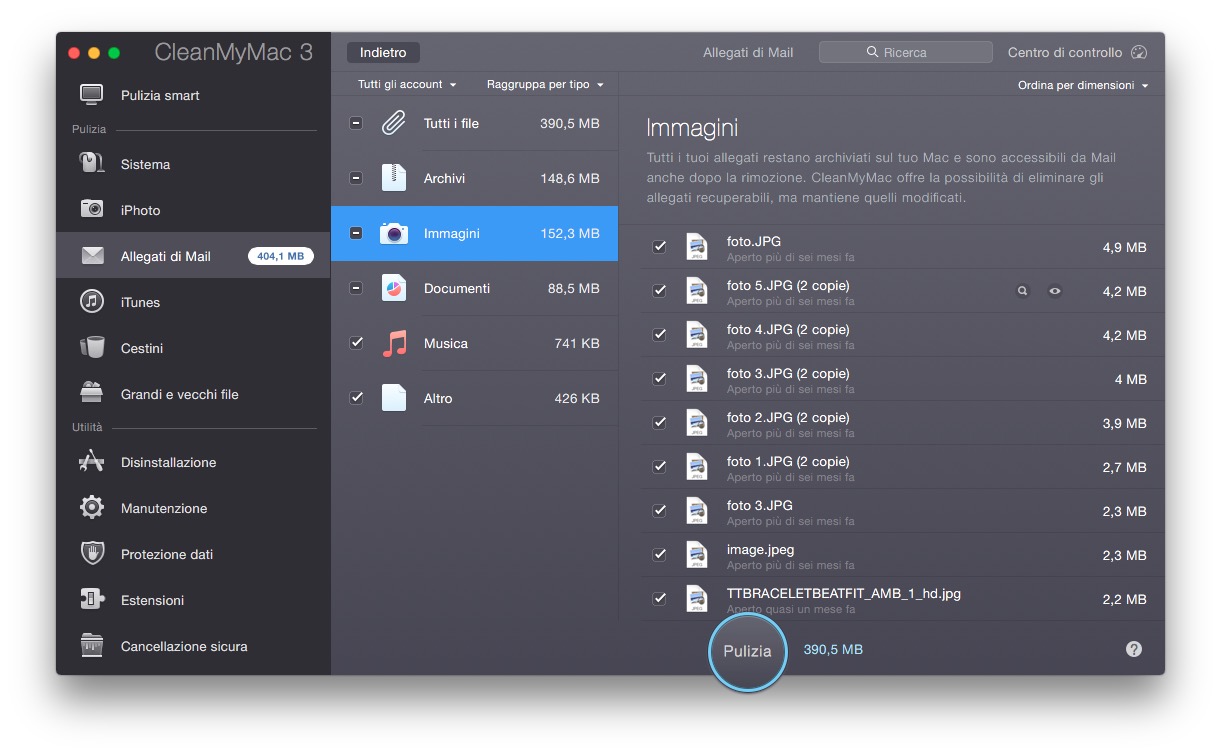Click the magnifier icon on foto 5.JPG row

[x=1022, y=291]
